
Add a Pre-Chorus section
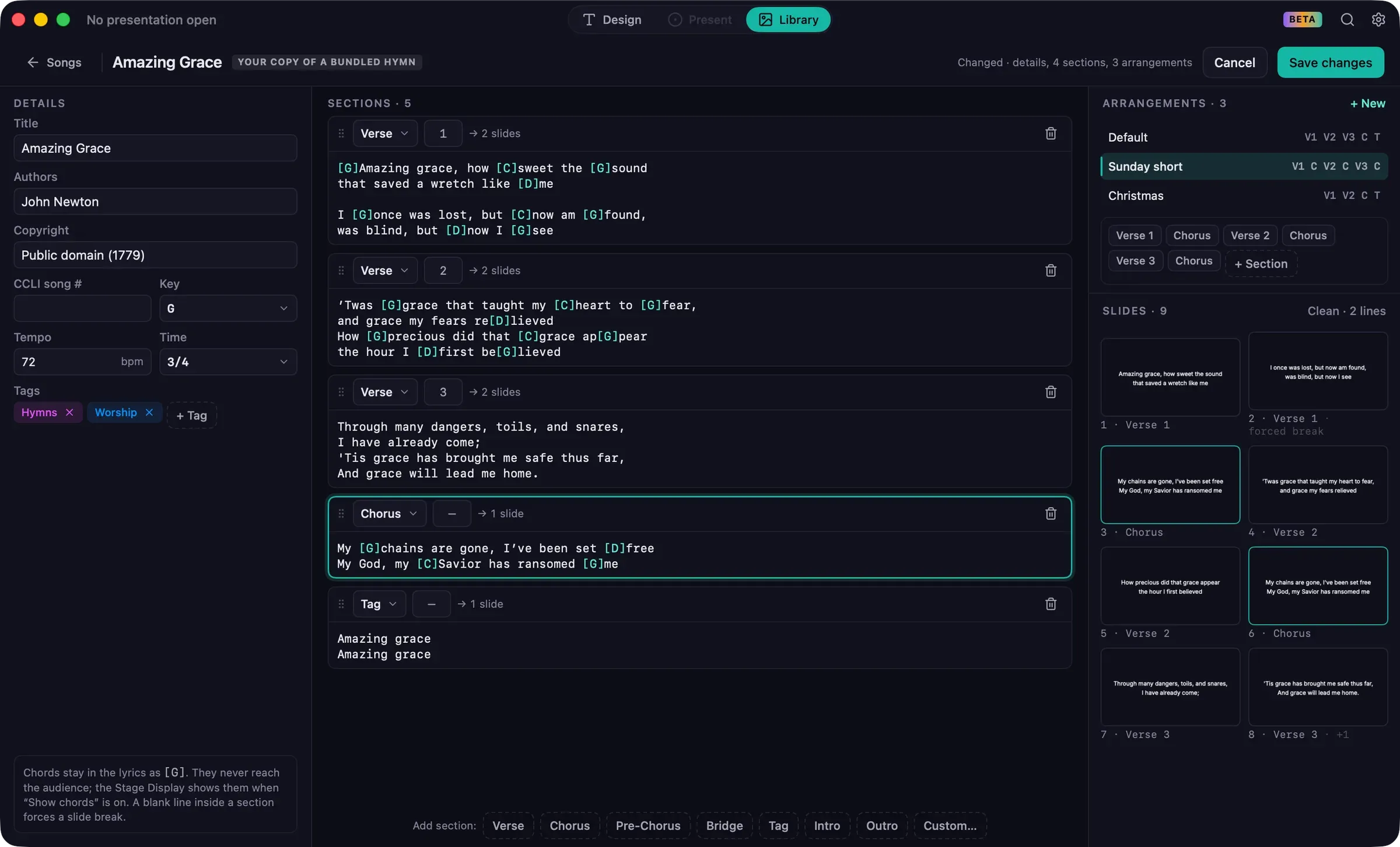pyautogui.click(x=647, y=825)
